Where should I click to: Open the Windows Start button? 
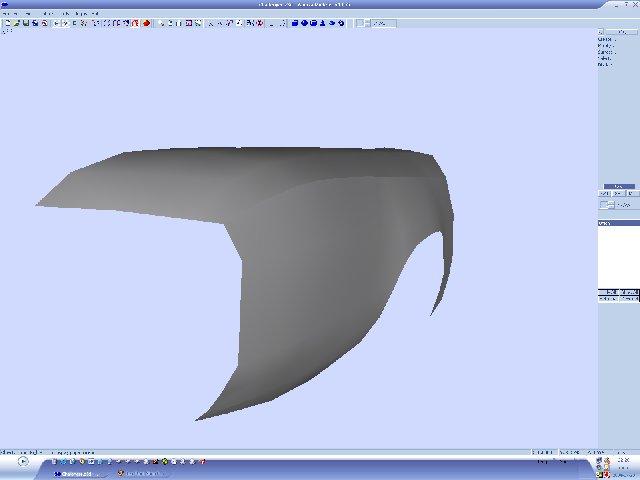tap(22, 462)
